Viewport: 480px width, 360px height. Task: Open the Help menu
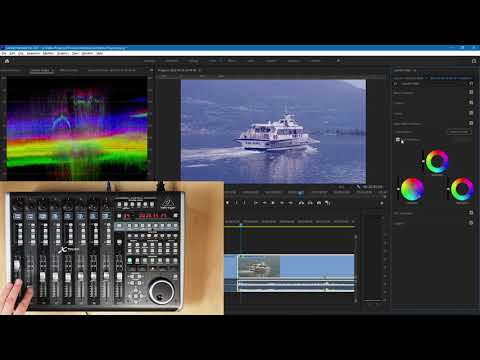pyautogui.click(x=100, y=53)
